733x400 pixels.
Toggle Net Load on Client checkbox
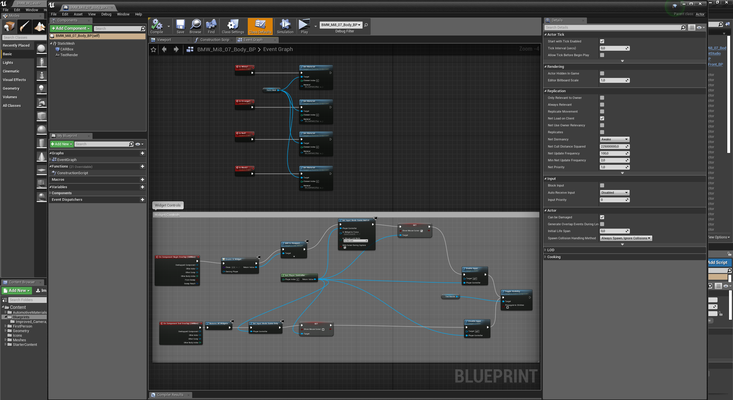[601, 118]
